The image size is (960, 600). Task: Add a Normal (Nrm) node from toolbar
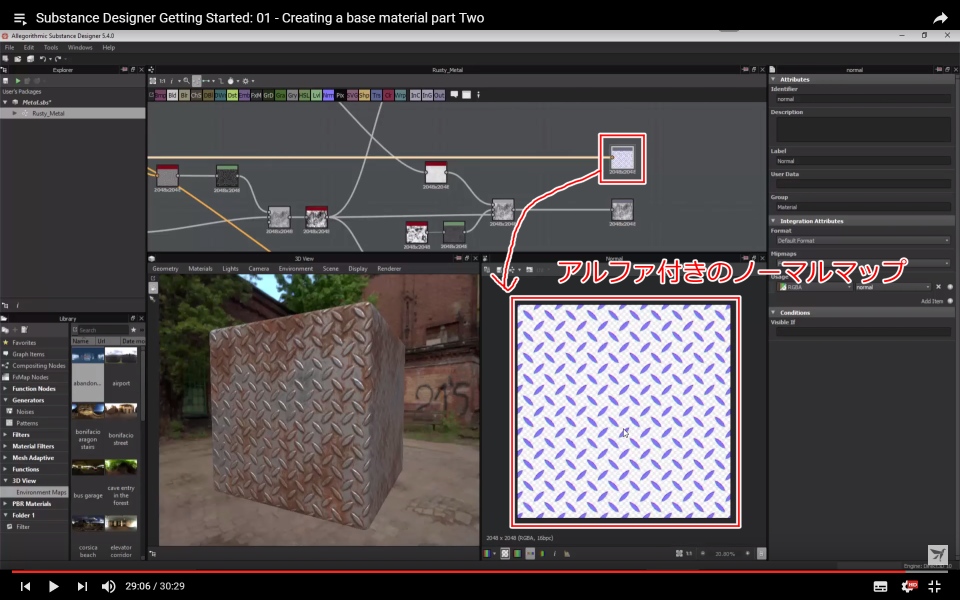click(328, 96)
